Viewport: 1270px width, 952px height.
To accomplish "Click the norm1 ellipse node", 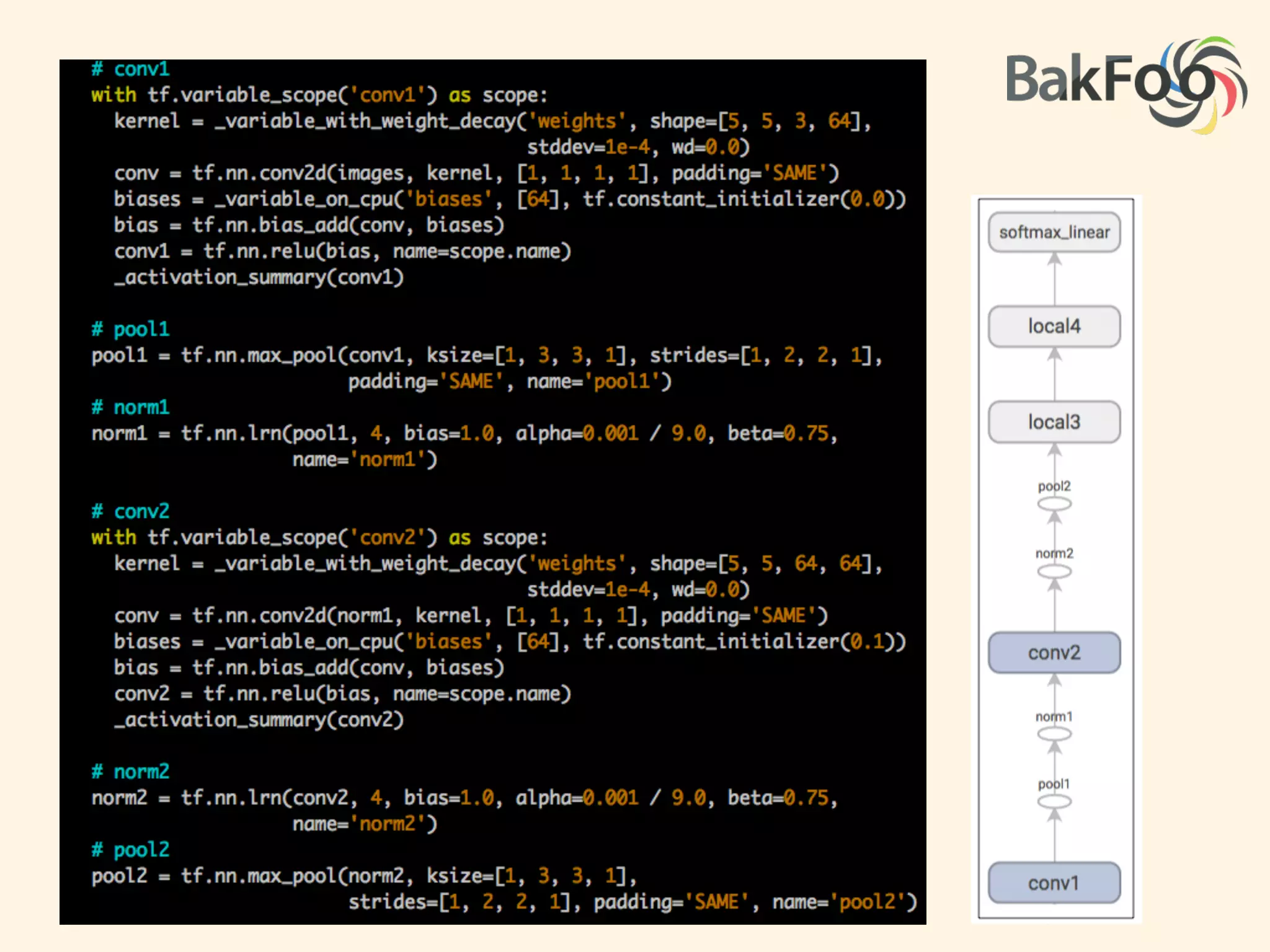I will click(1054, 734).
